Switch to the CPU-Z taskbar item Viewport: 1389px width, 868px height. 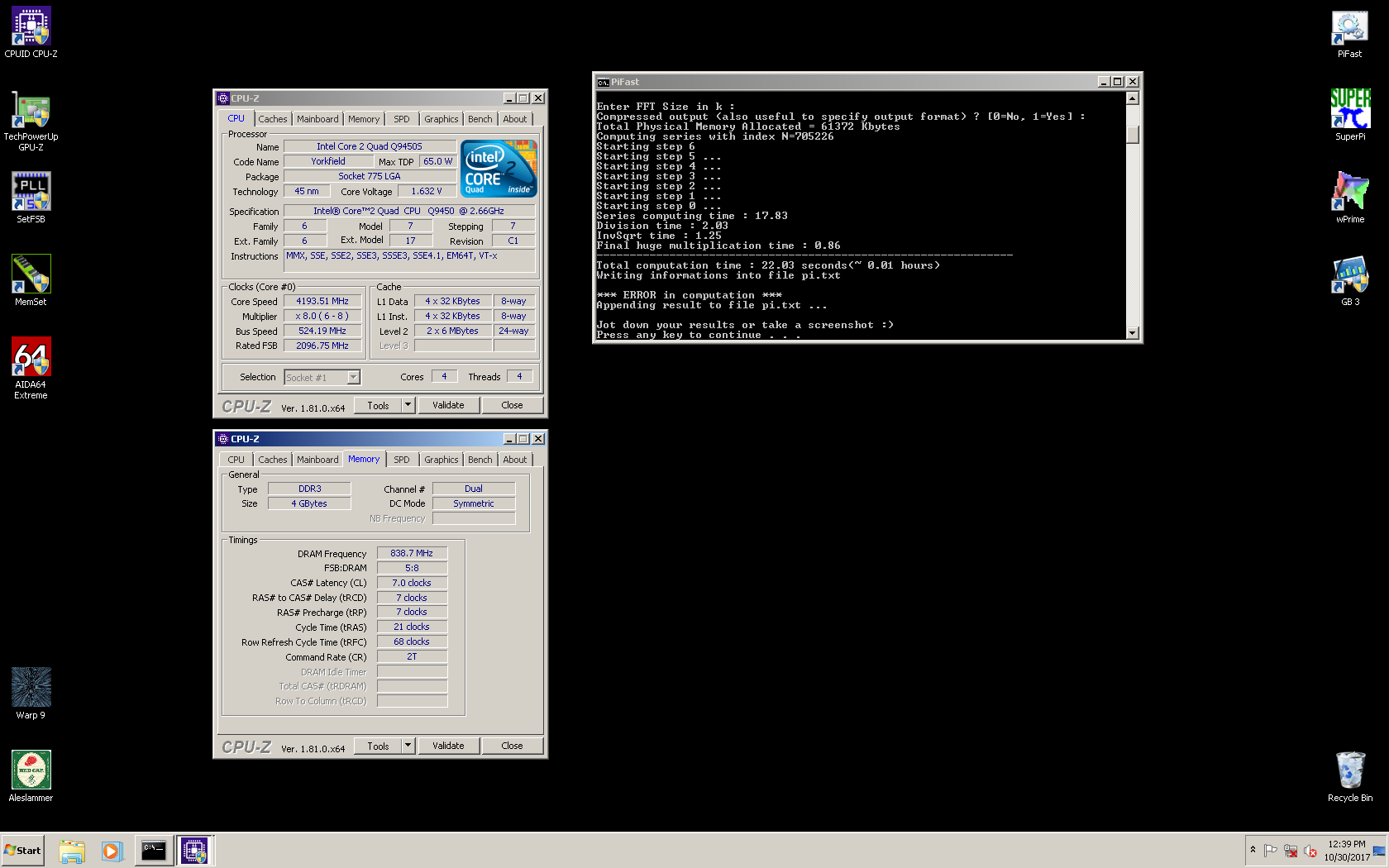194,851
